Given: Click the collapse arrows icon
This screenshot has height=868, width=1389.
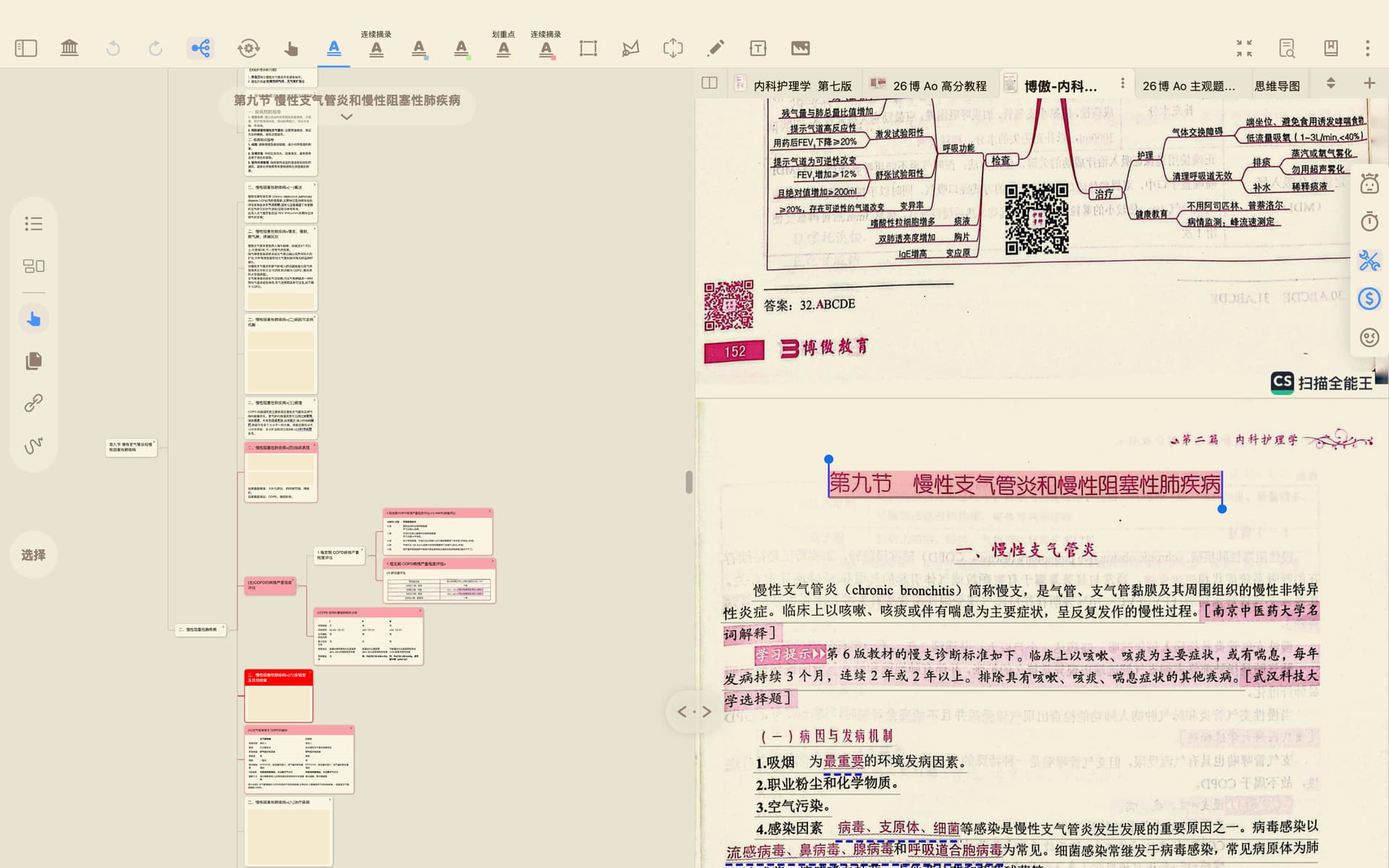Looking at the screenshot, I should pos(1244,48).
